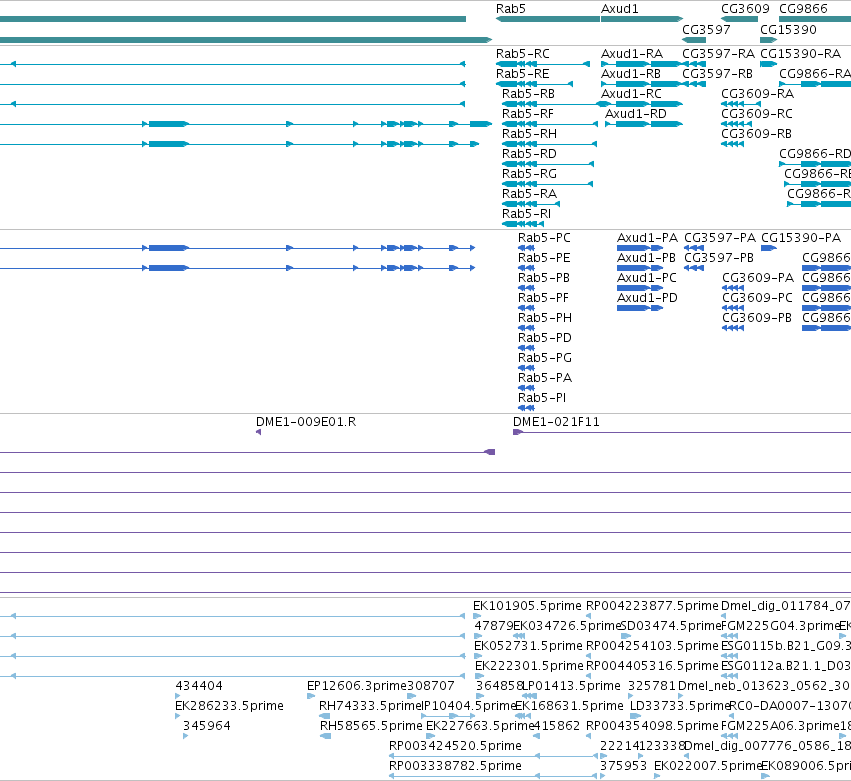The width and height of the screenshot is (851, 781).
Task: Select transcript Rab5-RC
Action: [523, 54]
